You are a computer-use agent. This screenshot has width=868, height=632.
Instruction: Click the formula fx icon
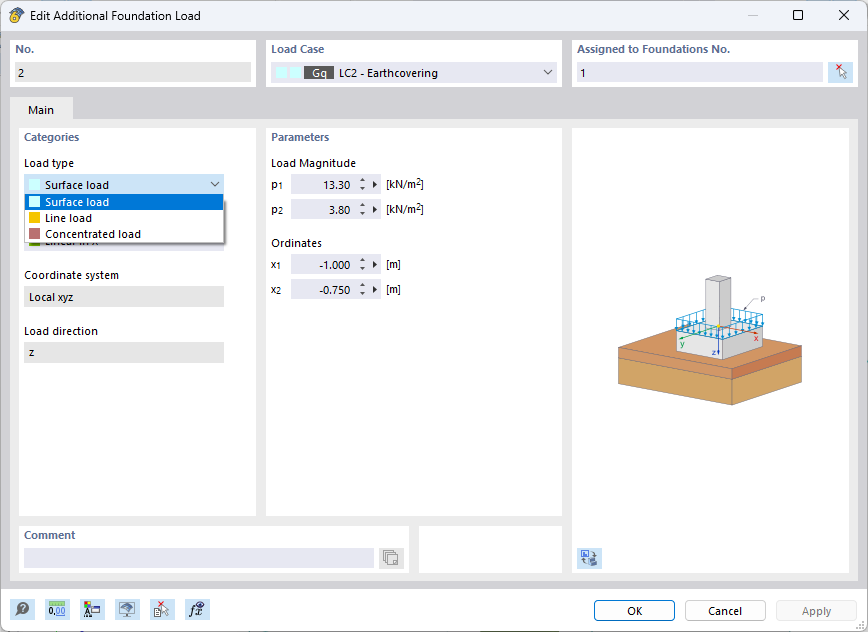pyautogui.click(x=197, y=610)
